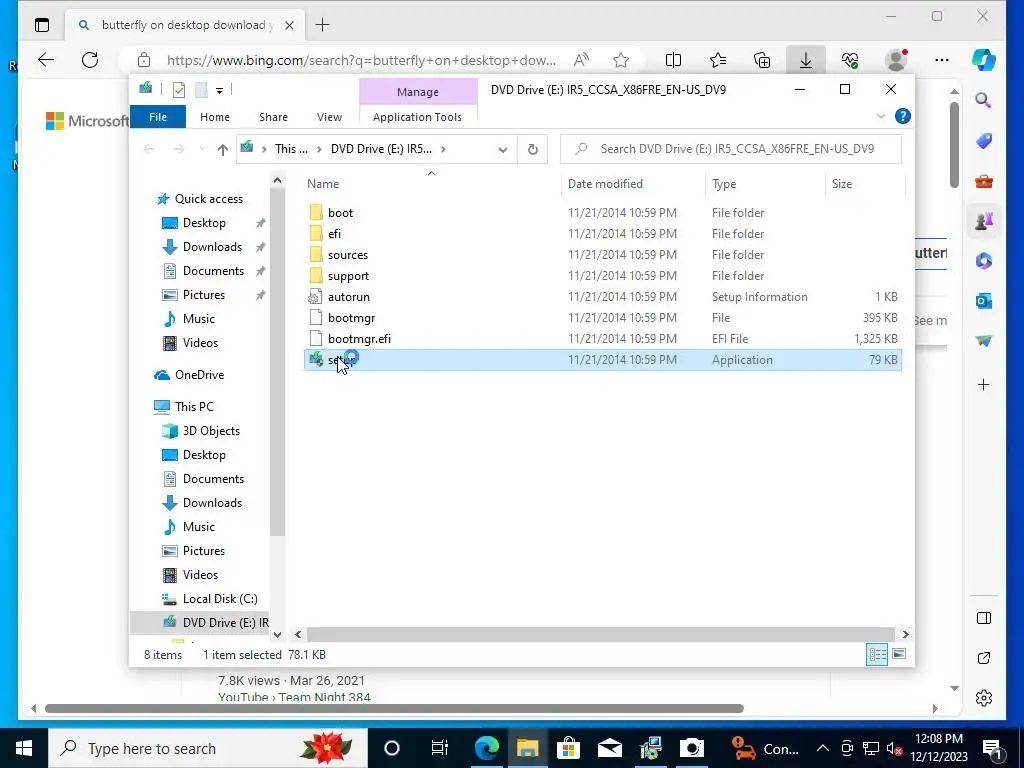Image resolution: width=1024 pixels, height=768 pixels.
Task: Click 'This ...' breadcrumb in address bar
Action: tap(291, 149)
